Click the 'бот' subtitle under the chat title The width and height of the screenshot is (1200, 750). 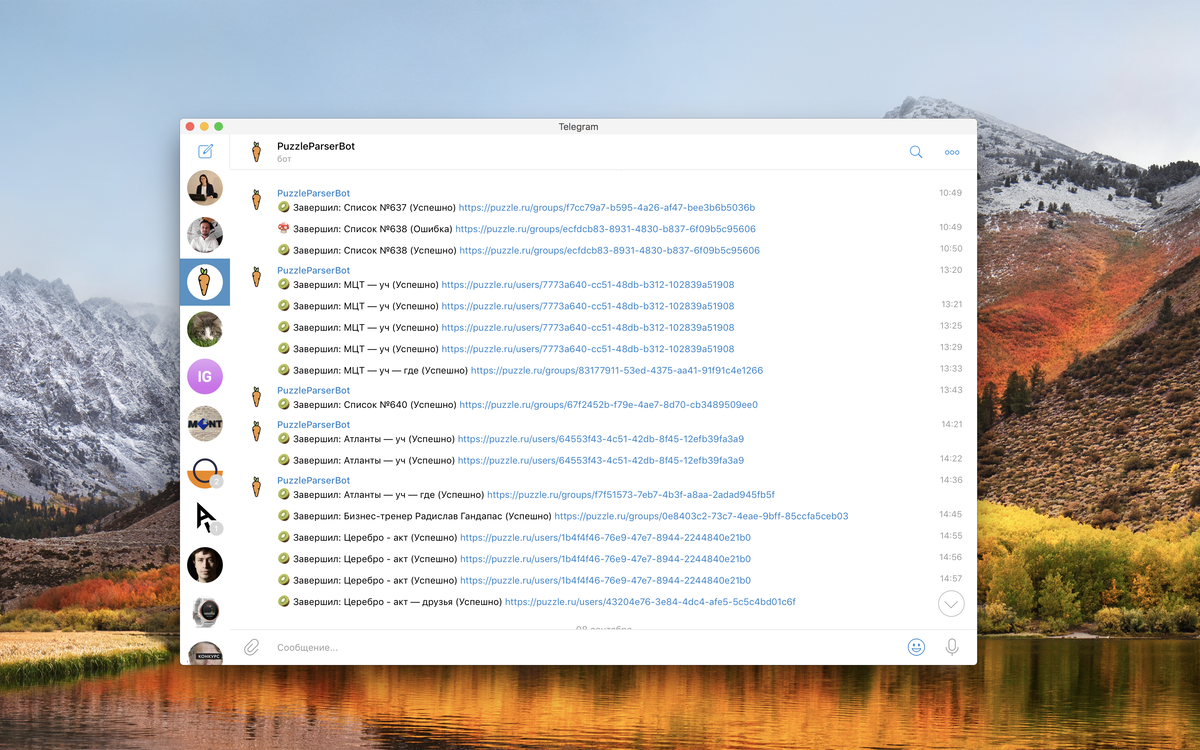coord(284,160)
